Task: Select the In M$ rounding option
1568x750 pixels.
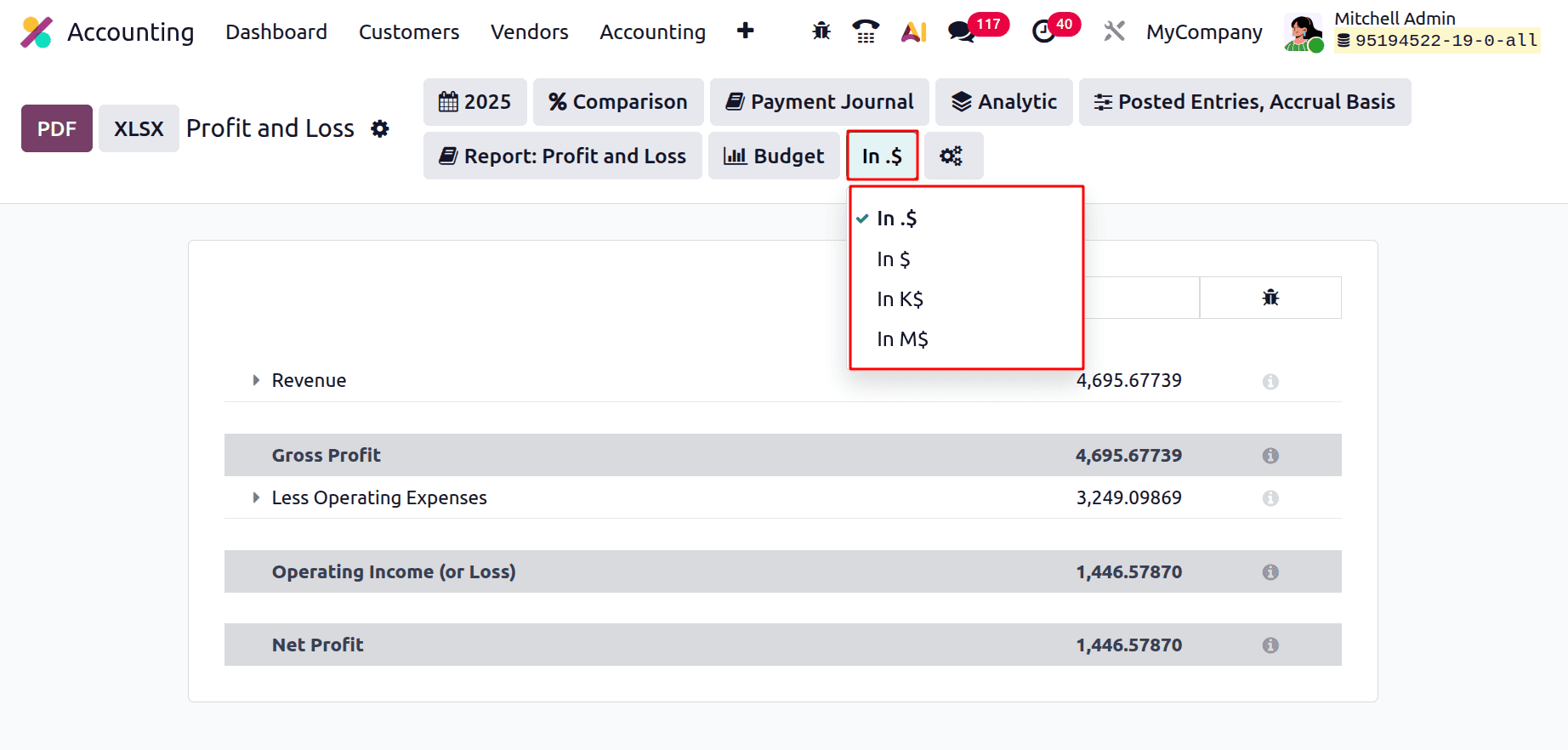Action: [966, 339]
